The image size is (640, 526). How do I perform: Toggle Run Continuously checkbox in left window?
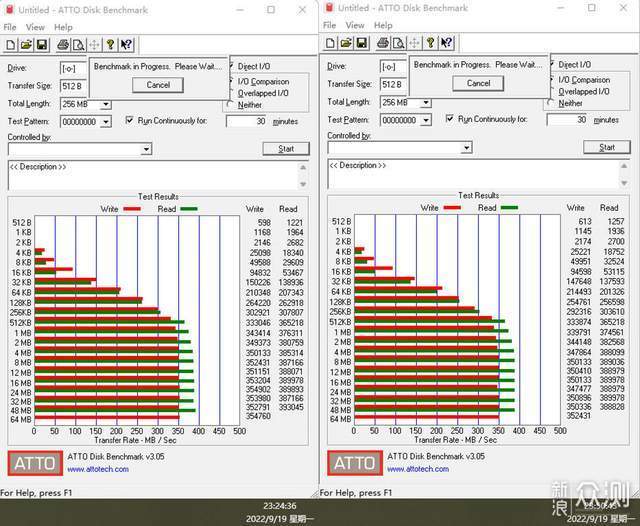(x=129, y=120)
